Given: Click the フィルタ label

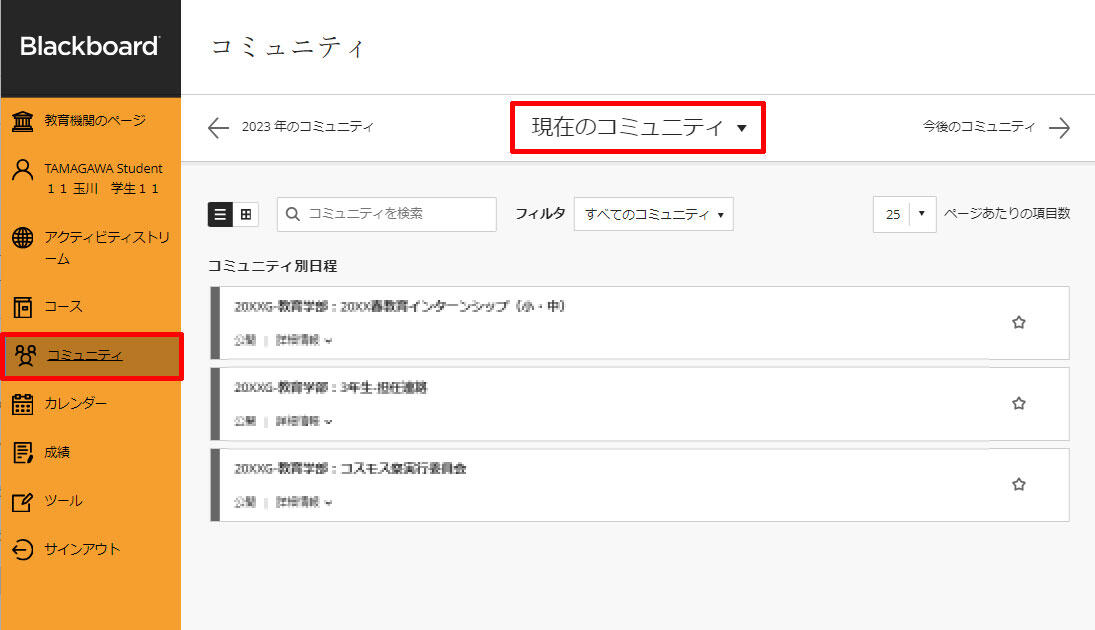Looking at the screenshot, I should coord(540,214).
